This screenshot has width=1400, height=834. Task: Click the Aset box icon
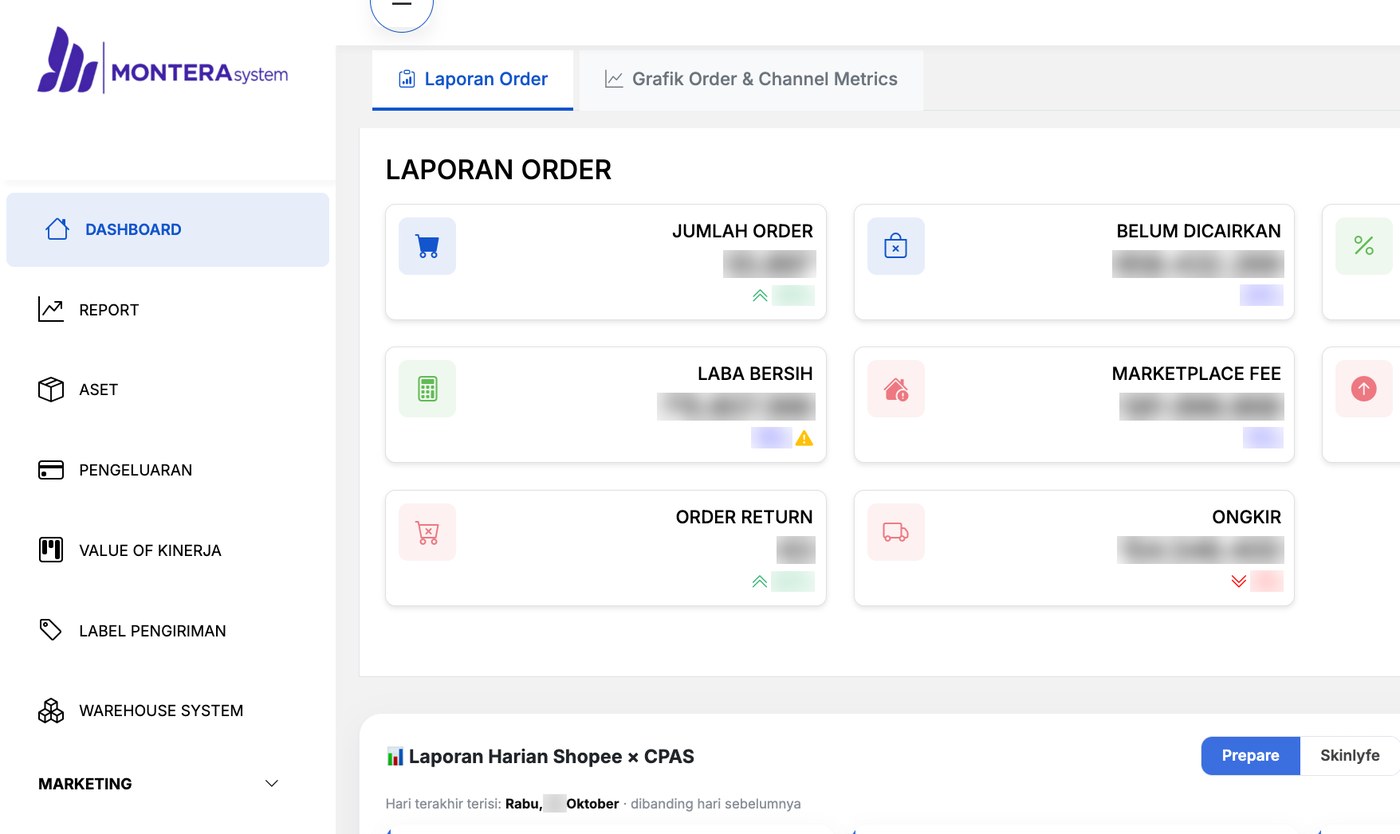51,390
